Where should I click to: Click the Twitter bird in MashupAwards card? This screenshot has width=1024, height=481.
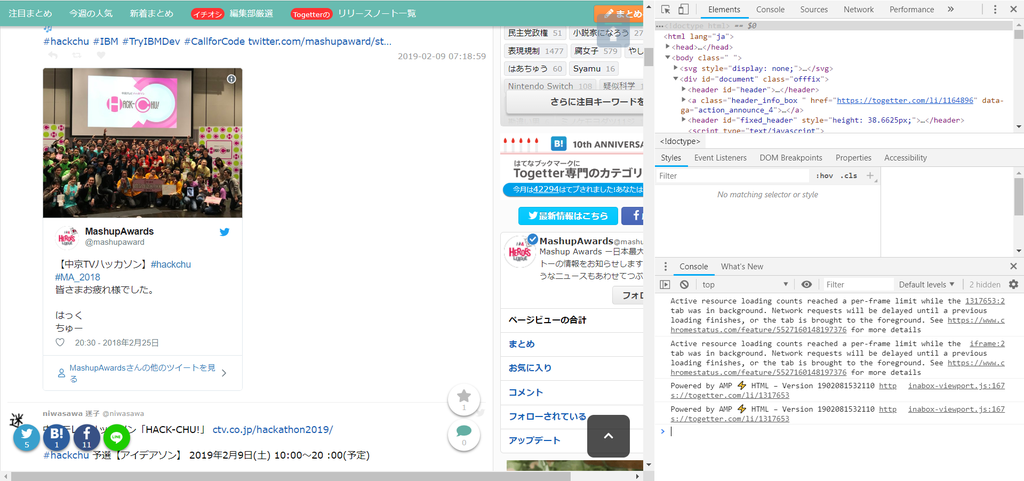point(225,232)
